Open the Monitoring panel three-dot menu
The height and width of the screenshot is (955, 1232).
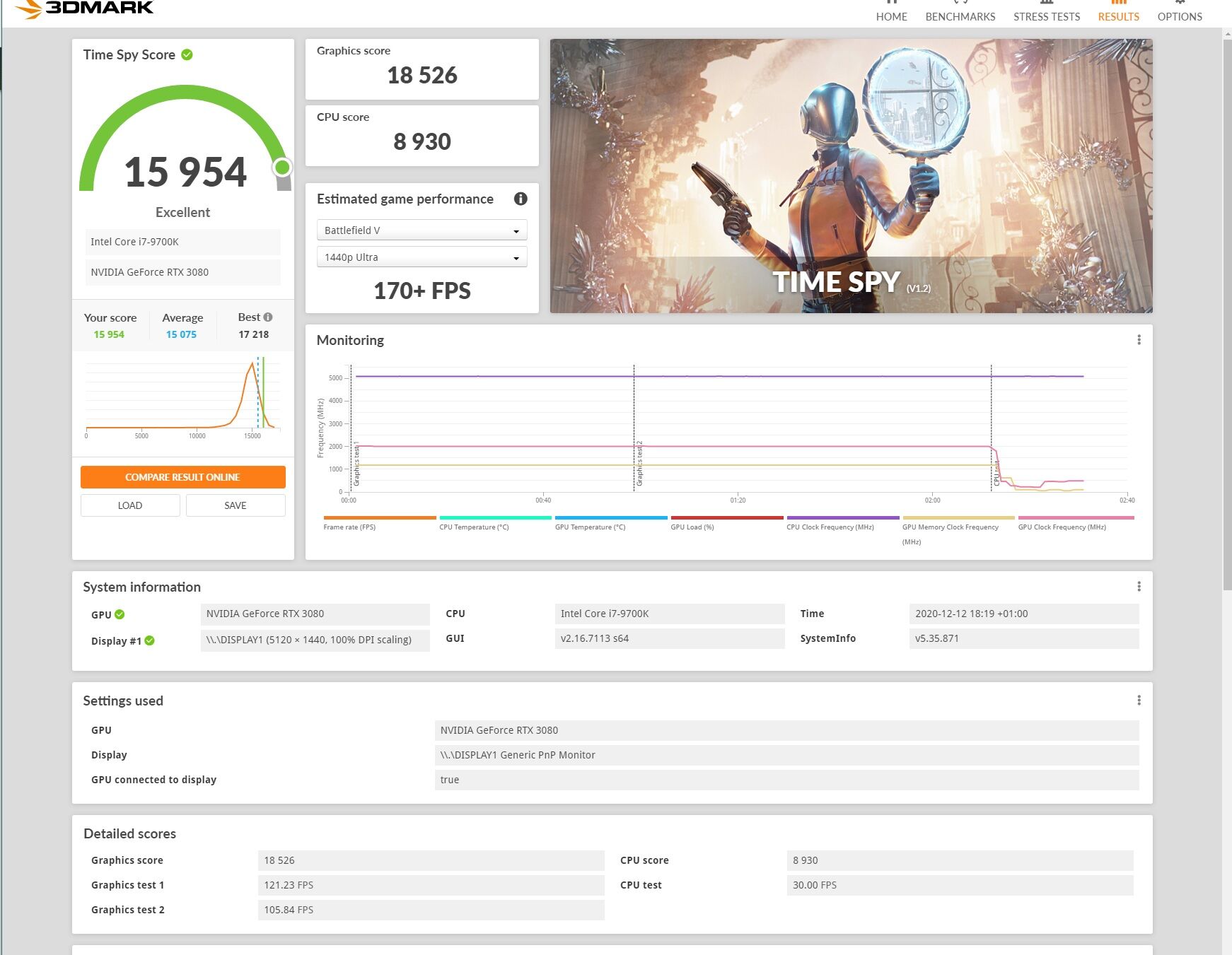pyautogui.click(x=1139, y=340)
